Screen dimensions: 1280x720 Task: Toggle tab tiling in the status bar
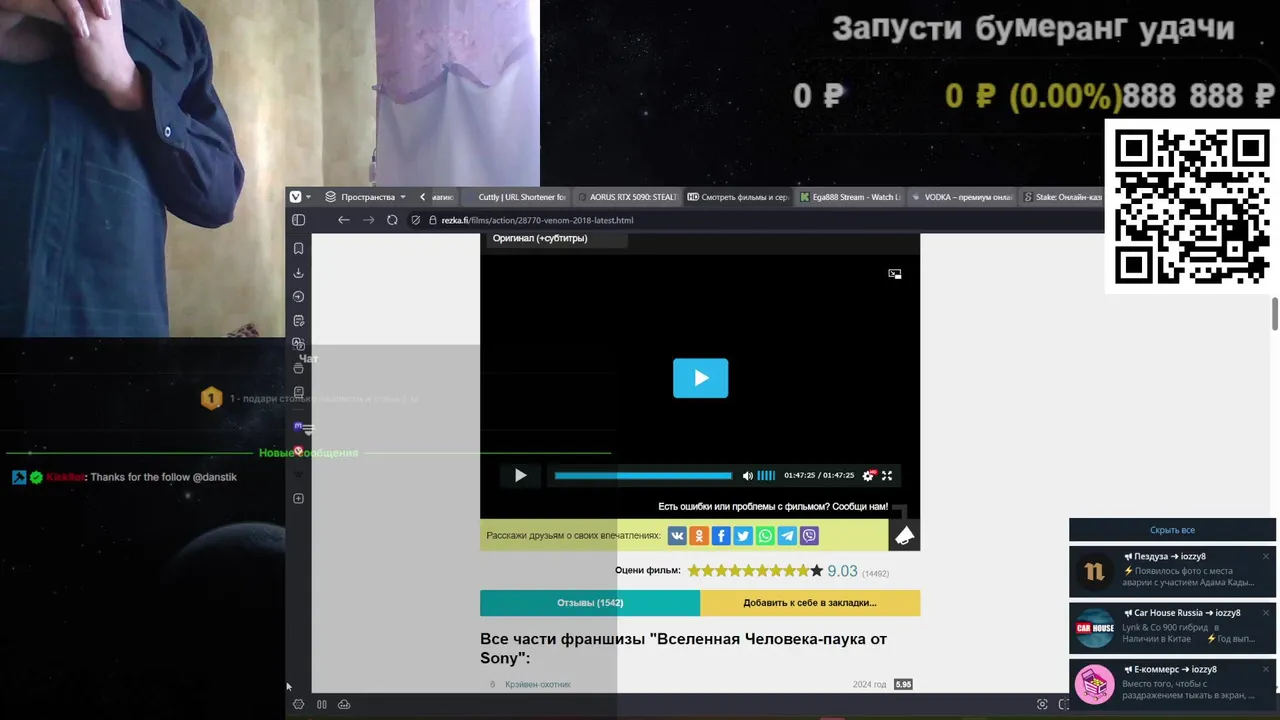point(322,704)
